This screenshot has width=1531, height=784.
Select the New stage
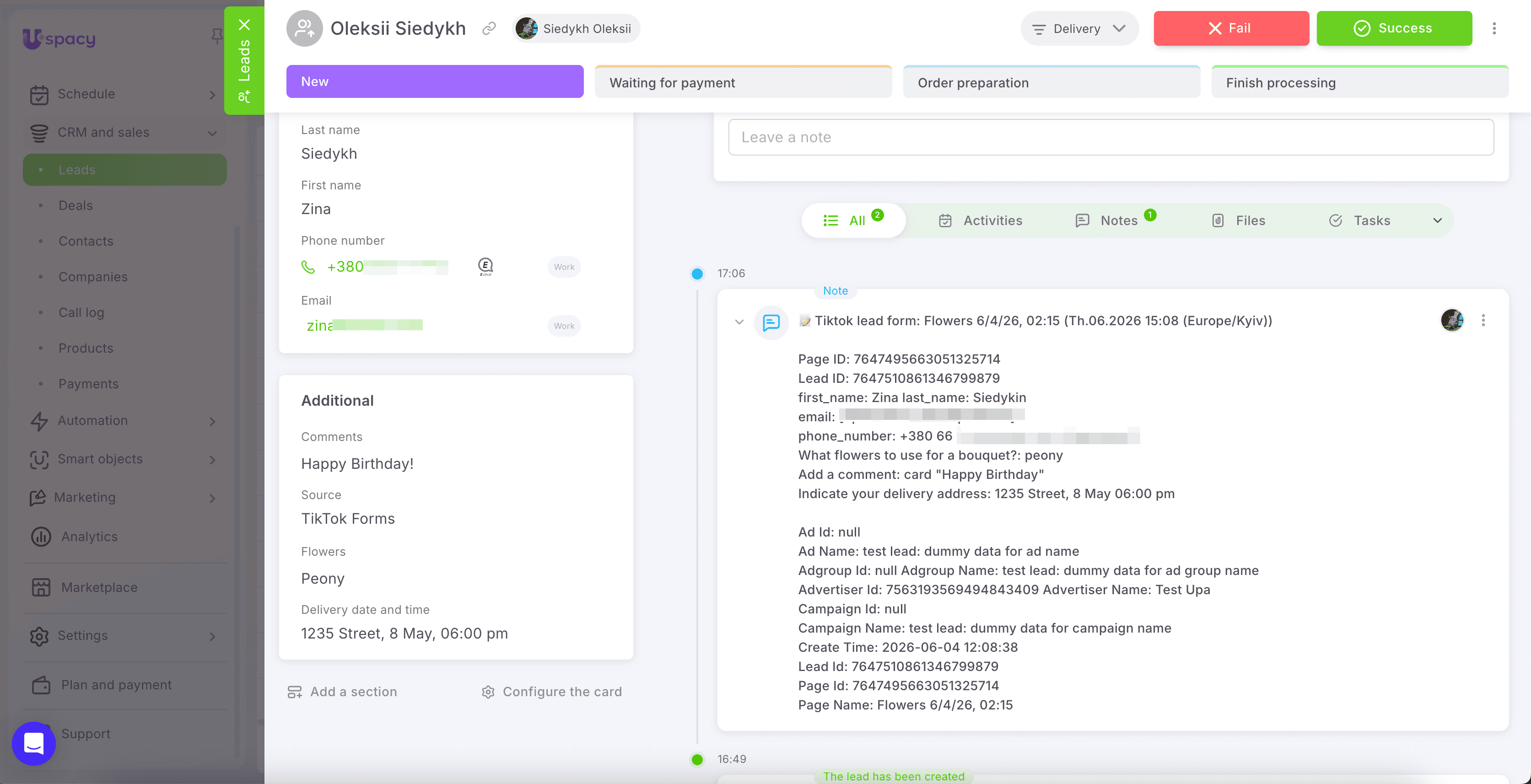tap(435, 81)
